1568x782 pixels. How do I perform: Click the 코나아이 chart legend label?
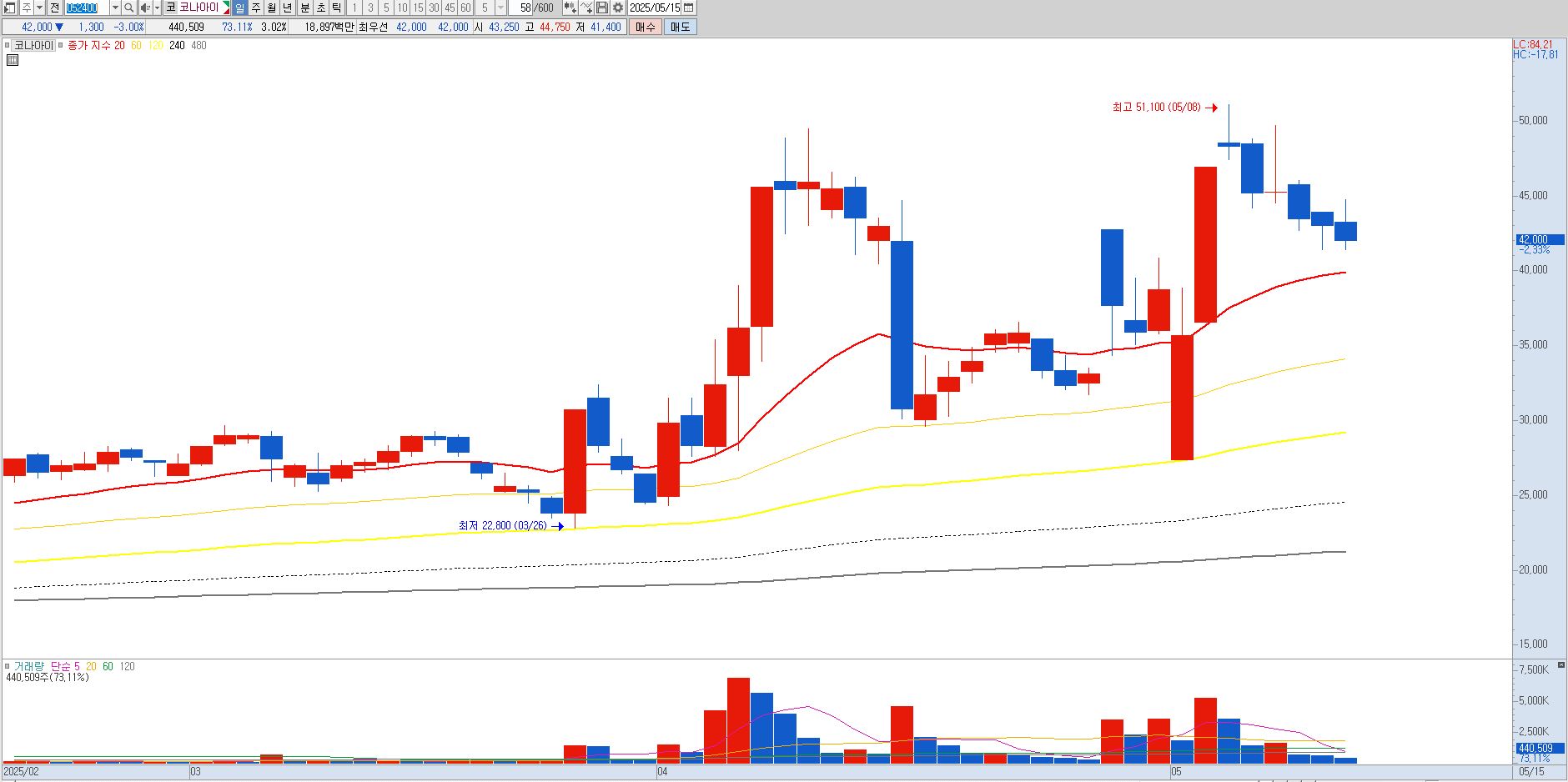point(34,46)
